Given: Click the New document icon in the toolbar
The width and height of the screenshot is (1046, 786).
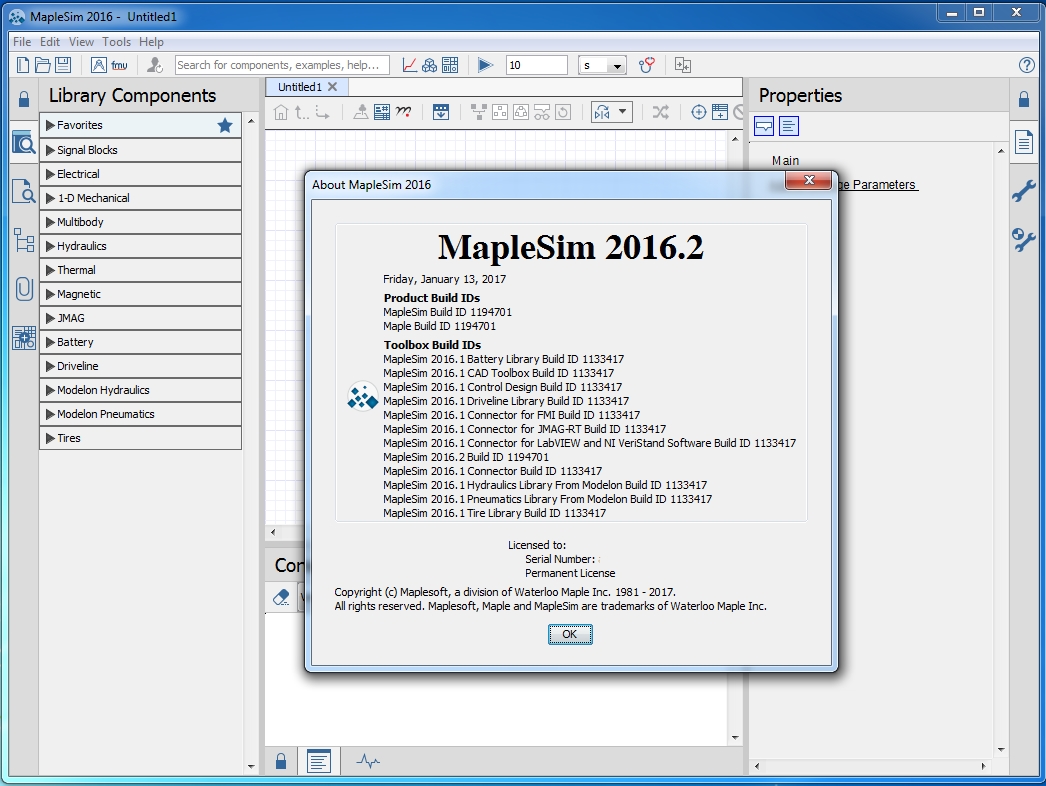Looking at the screenshot, I should [x=23, y=65].
